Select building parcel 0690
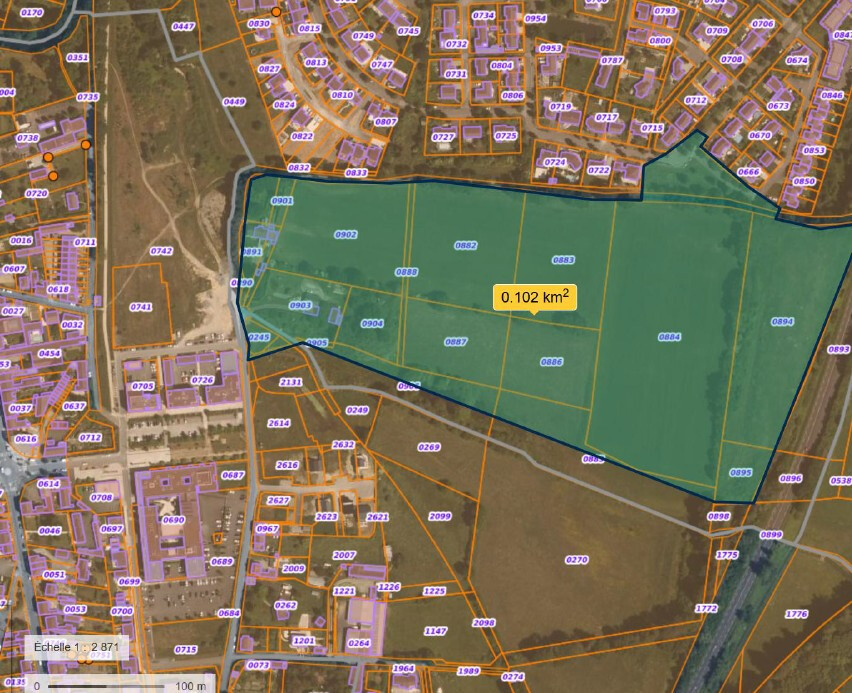 pos(173,520)
